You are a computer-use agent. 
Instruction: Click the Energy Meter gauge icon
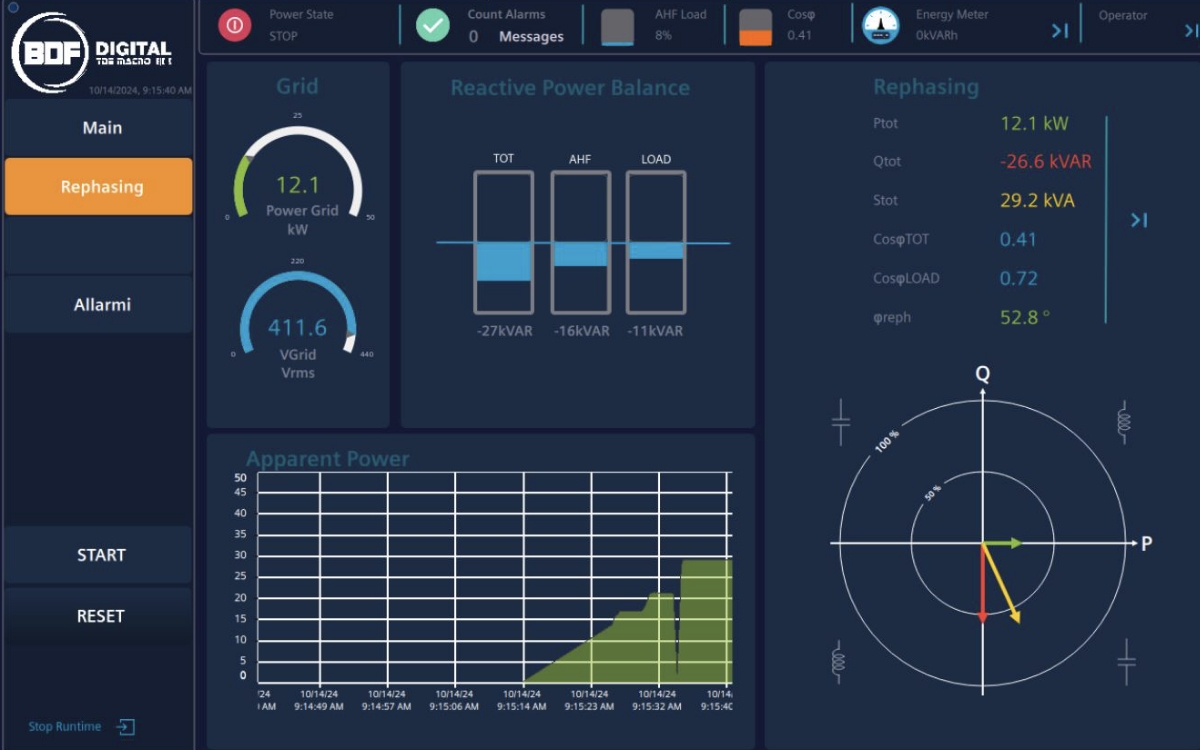point(881,26)
